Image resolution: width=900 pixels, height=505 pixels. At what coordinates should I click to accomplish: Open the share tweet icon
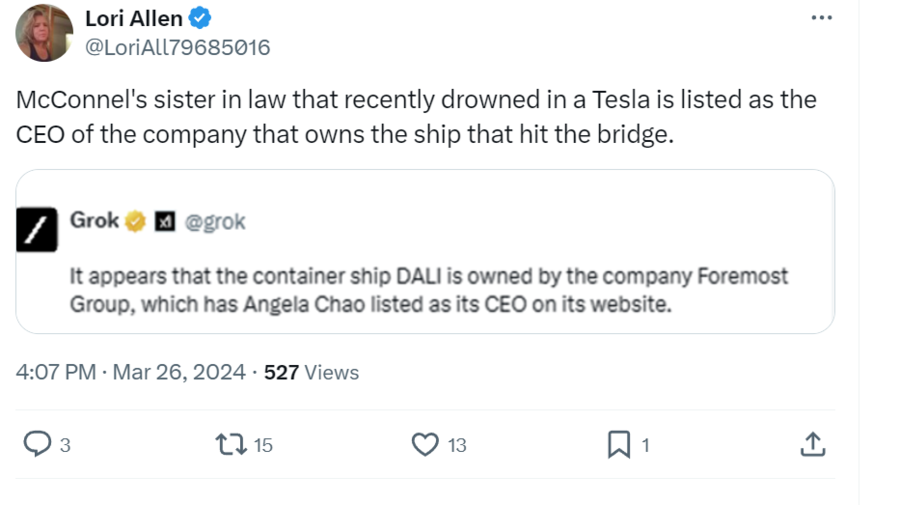coord(813,444)
